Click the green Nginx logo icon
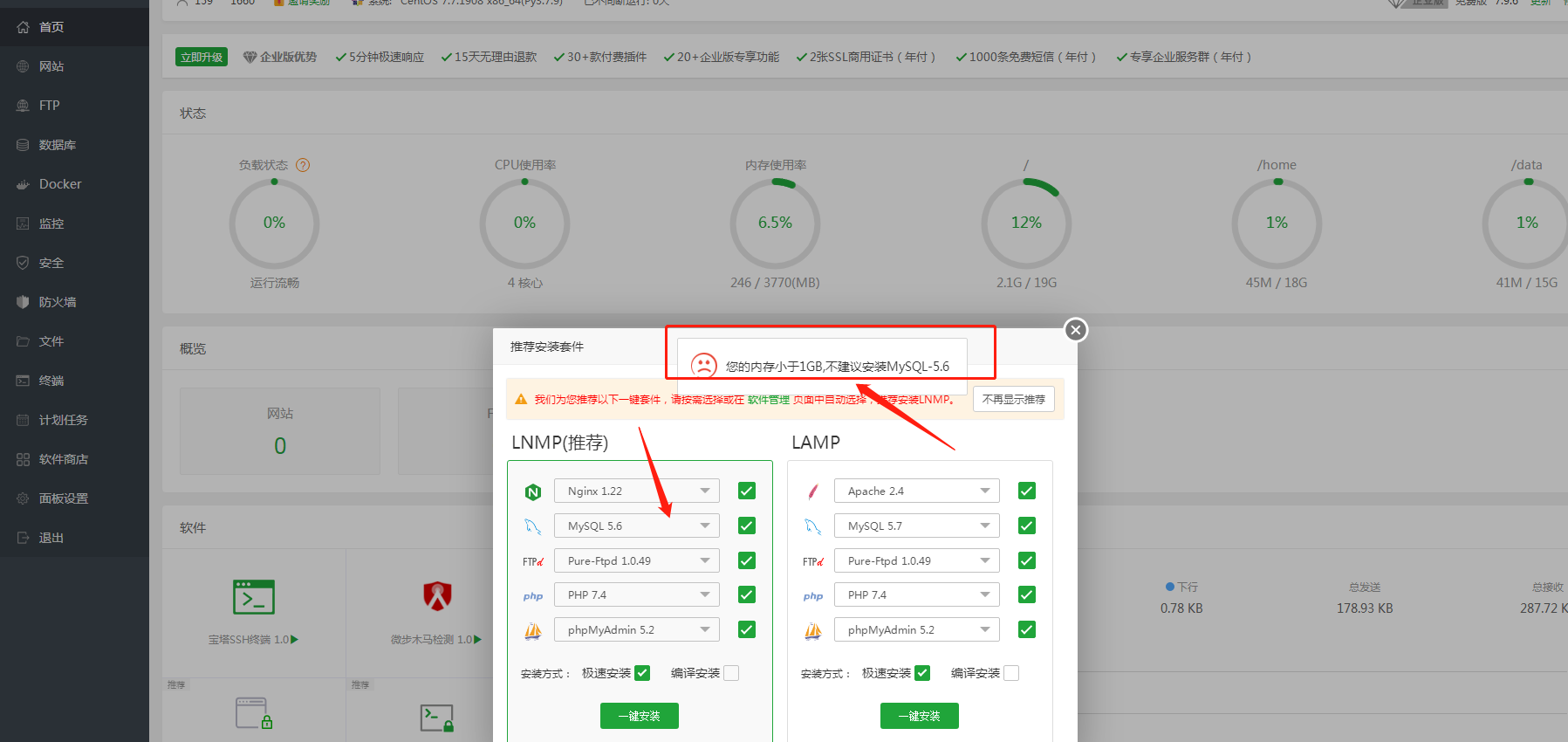This screenshot has height=742, width=1568. (x=533, y=492)
